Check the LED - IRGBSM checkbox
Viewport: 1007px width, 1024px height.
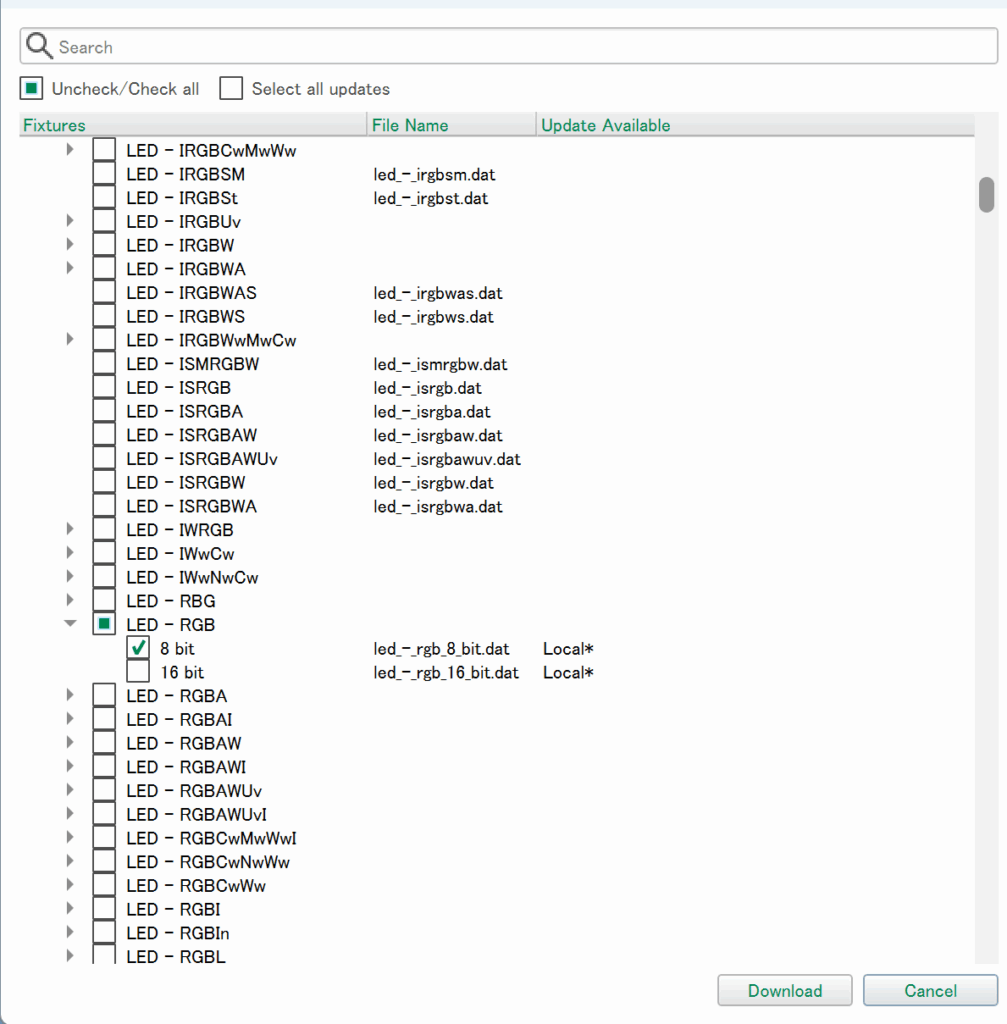pyautogui.click(x=104, y=174)
